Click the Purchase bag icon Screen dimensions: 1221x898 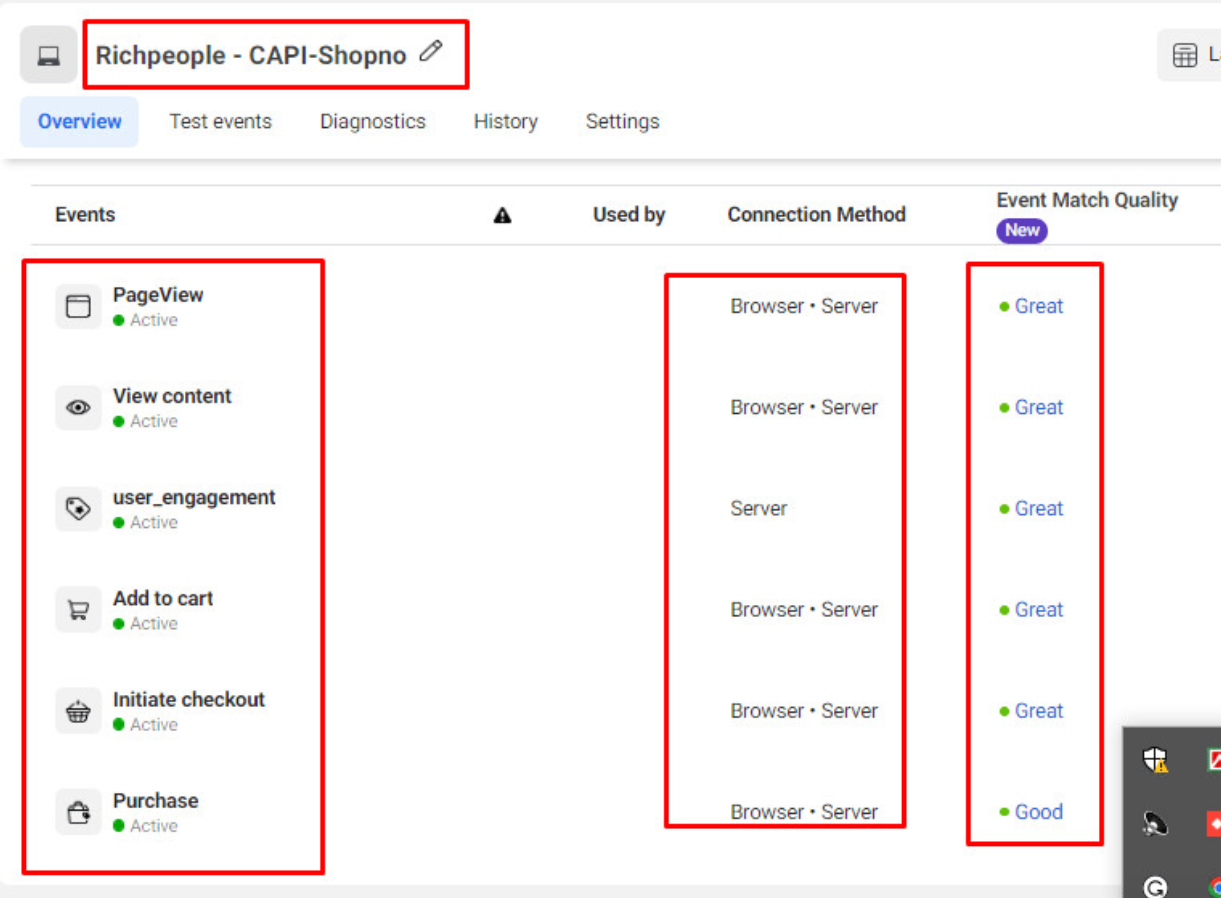(78, 813)
